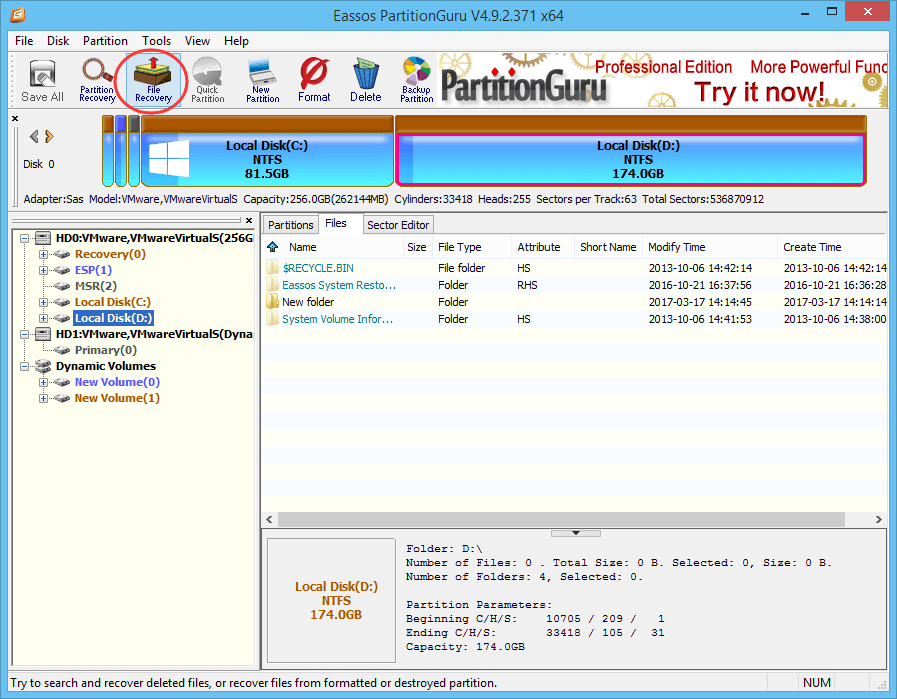The height and width of the screenshot is (699, 897).
Task: Select Primary(0) in the tree
Action: [106, 350]
